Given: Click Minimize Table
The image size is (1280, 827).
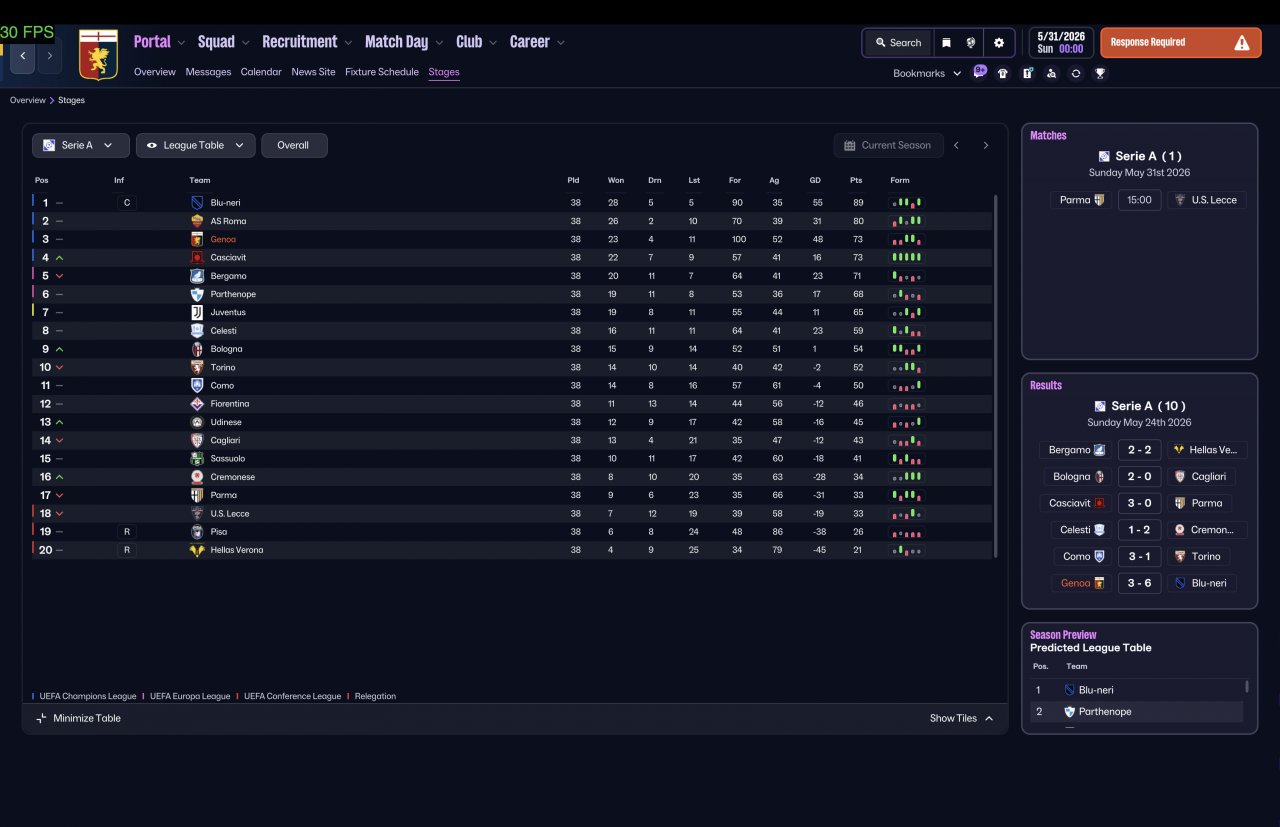Looking at the screenshot, I should point(78,718).
